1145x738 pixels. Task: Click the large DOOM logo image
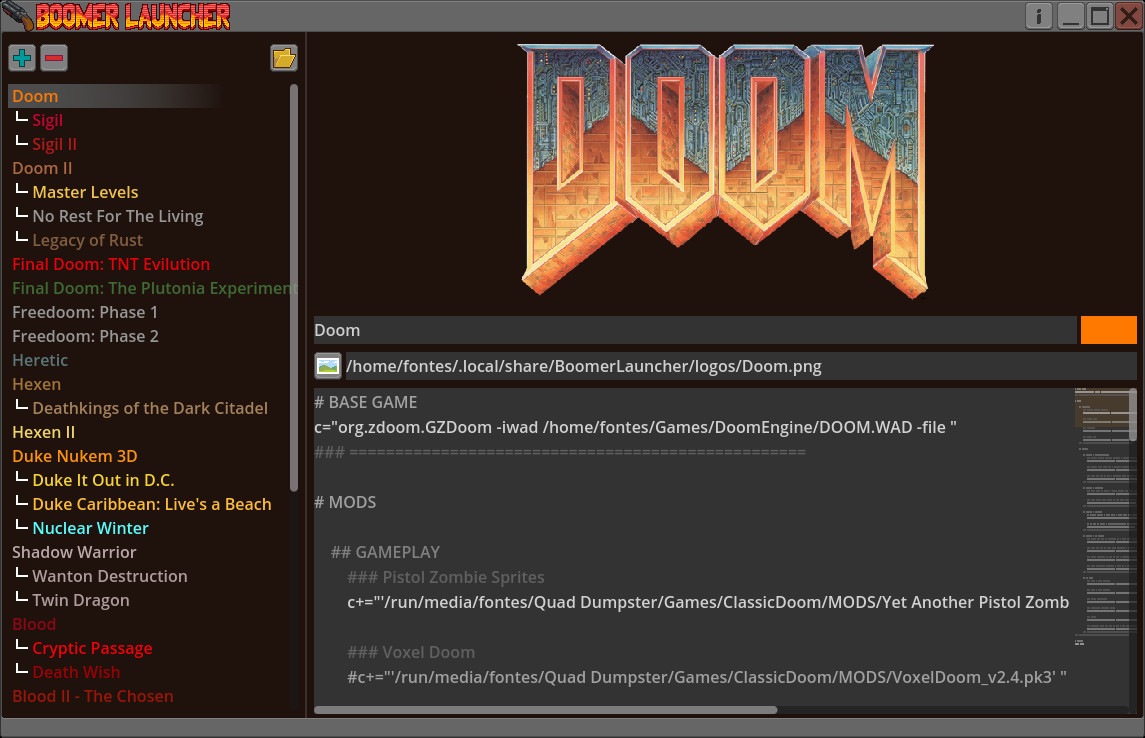725,170
